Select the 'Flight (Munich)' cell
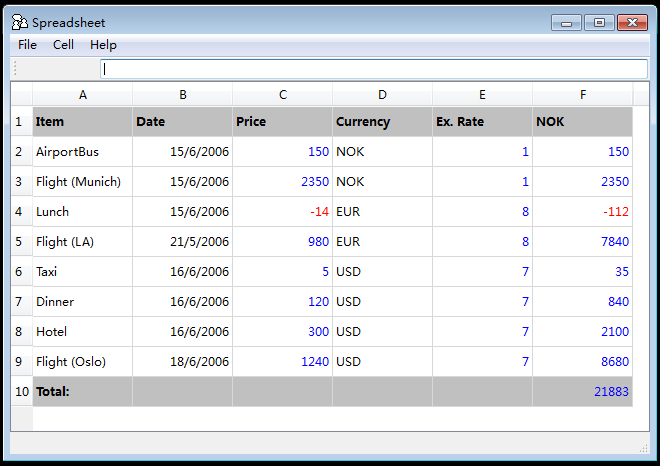Viewport: 660px width, 466px height. click(82, 181)
